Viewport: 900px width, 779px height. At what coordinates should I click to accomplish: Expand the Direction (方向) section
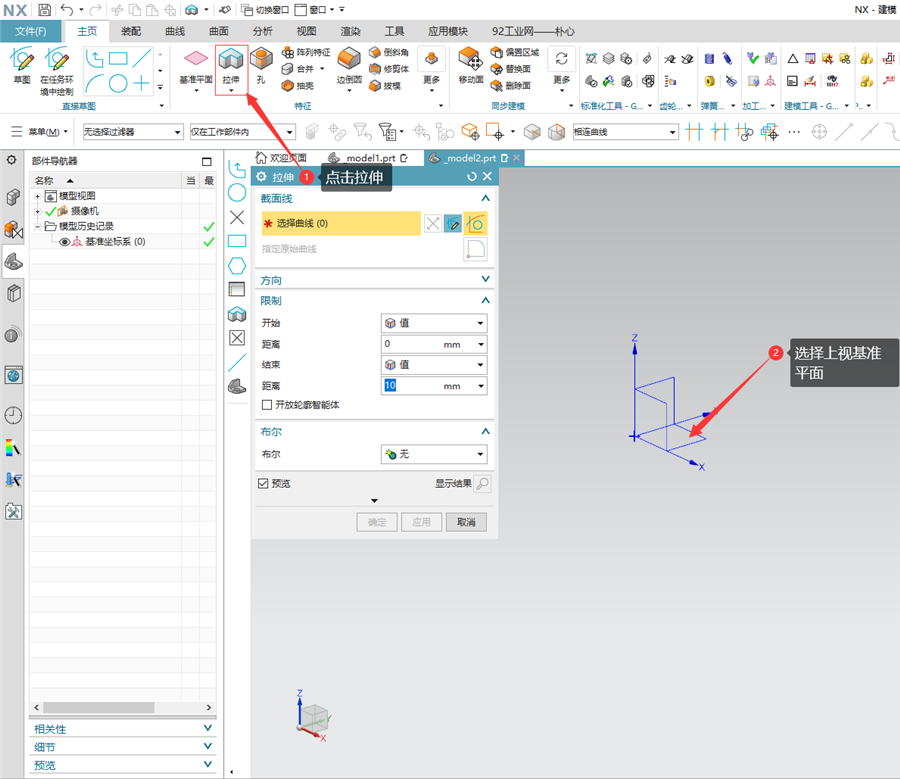click(486, 280)
